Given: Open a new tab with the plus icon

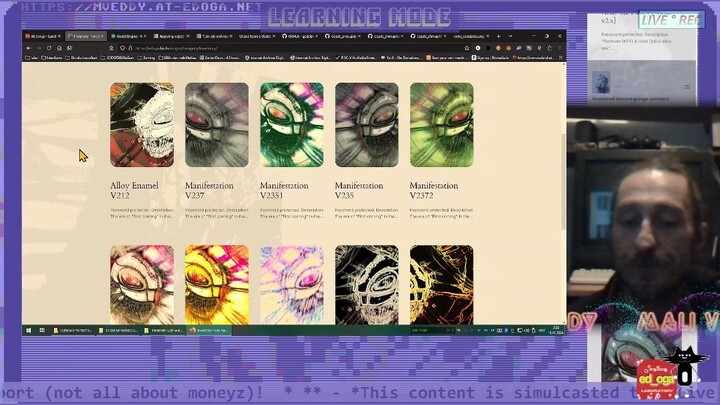Looking at the screenshot, I should pyautogui.click(x=499, y=36).
